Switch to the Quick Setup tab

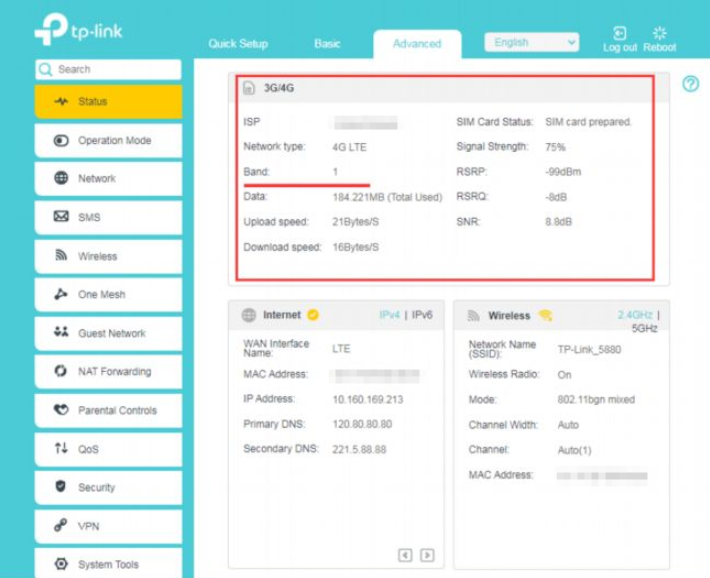(x=238, y=44)
